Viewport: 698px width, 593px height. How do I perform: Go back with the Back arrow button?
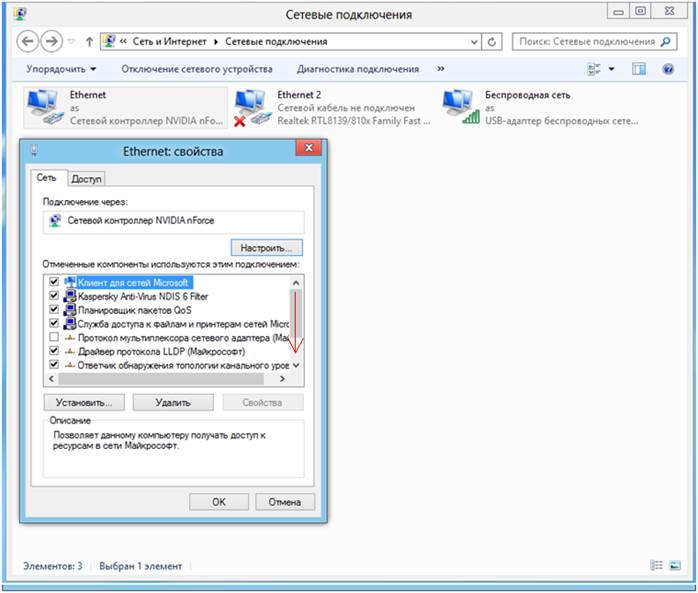pos(28,41)
